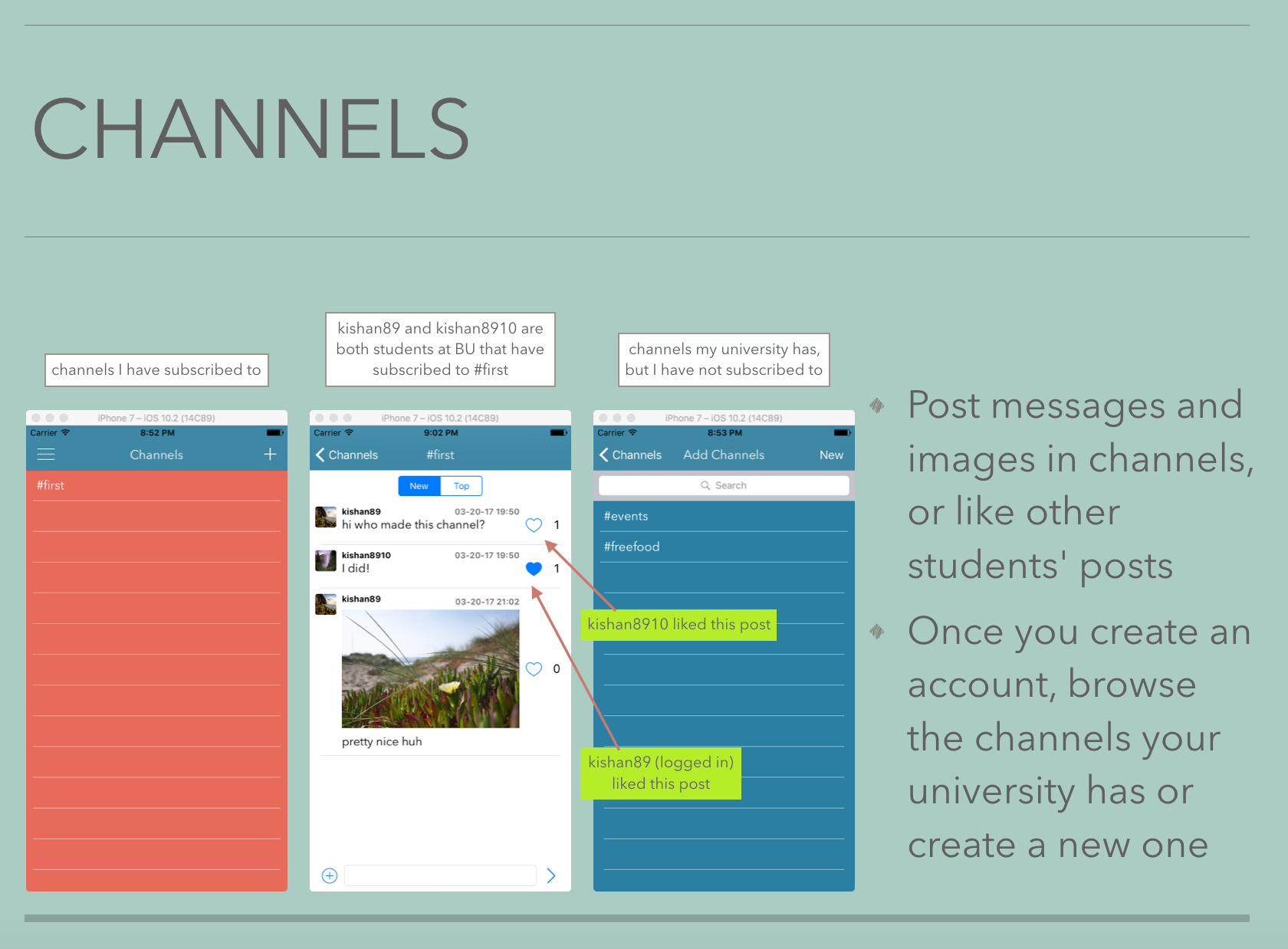Open the hamburger menu in Channels screen
The height and width of the screenshot is (949, 1288).
[46, 455]
